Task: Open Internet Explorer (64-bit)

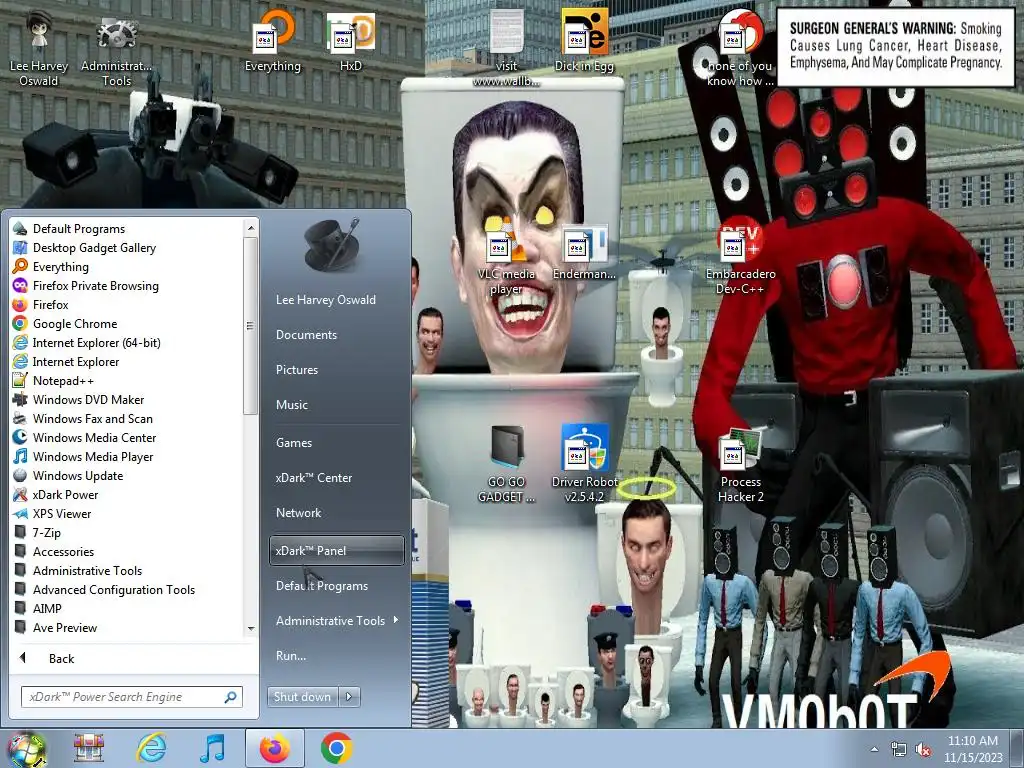Action: tap(96, 342)
